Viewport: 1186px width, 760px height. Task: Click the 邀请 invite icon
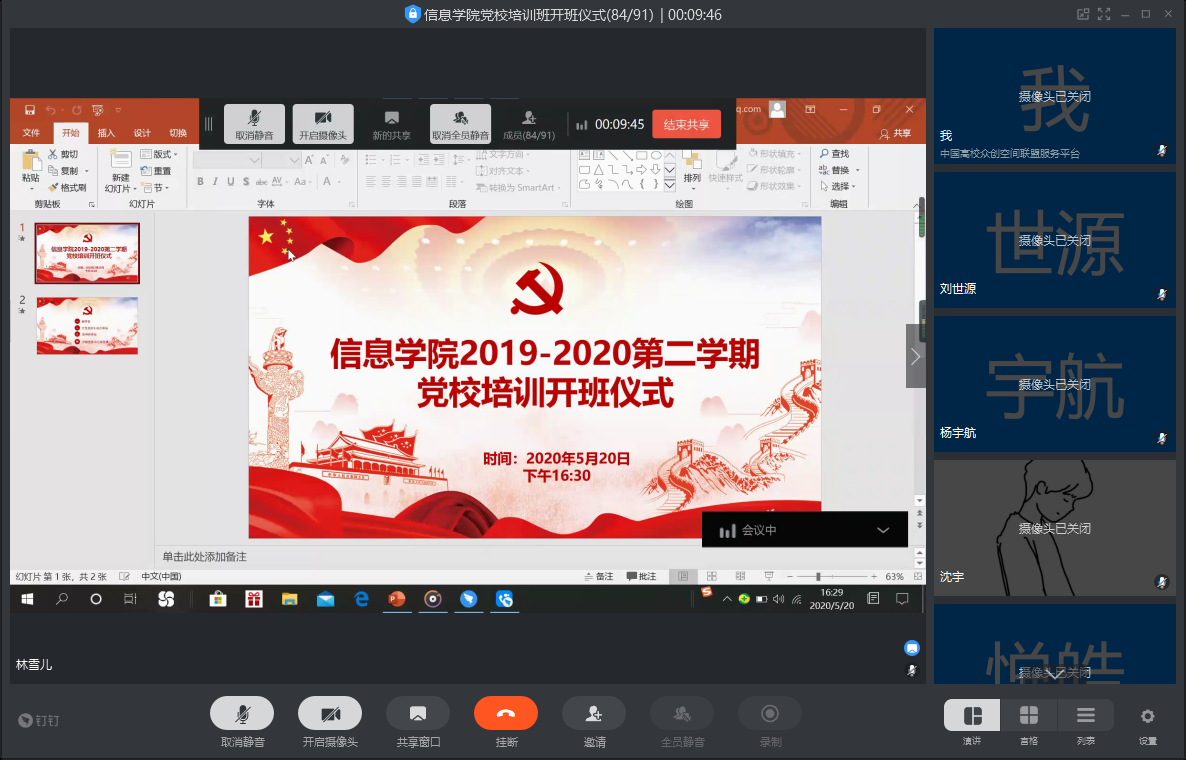(594, 714)
